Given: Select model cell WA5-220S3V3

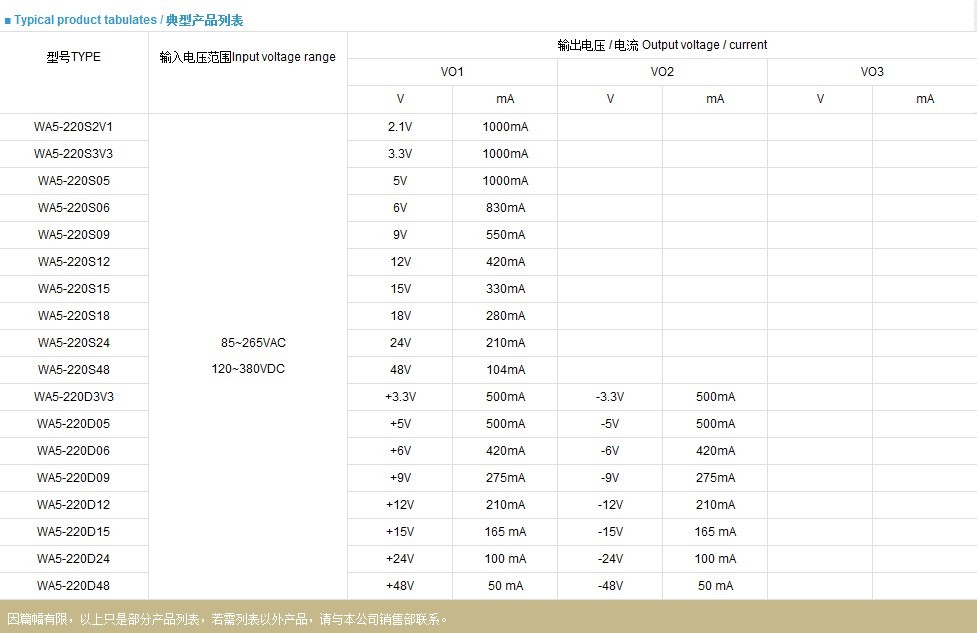Looking at the screenshot, I should 74,153.
